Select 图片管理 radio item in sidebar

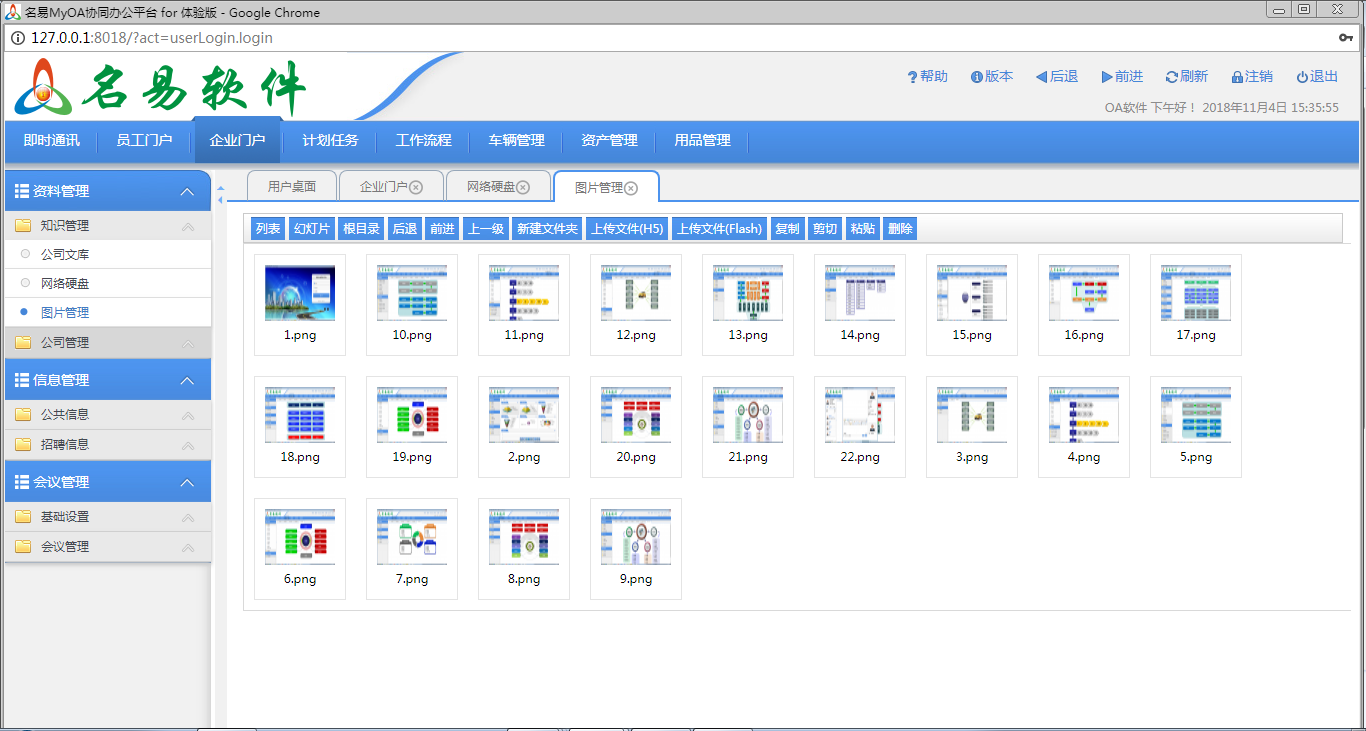26,313
